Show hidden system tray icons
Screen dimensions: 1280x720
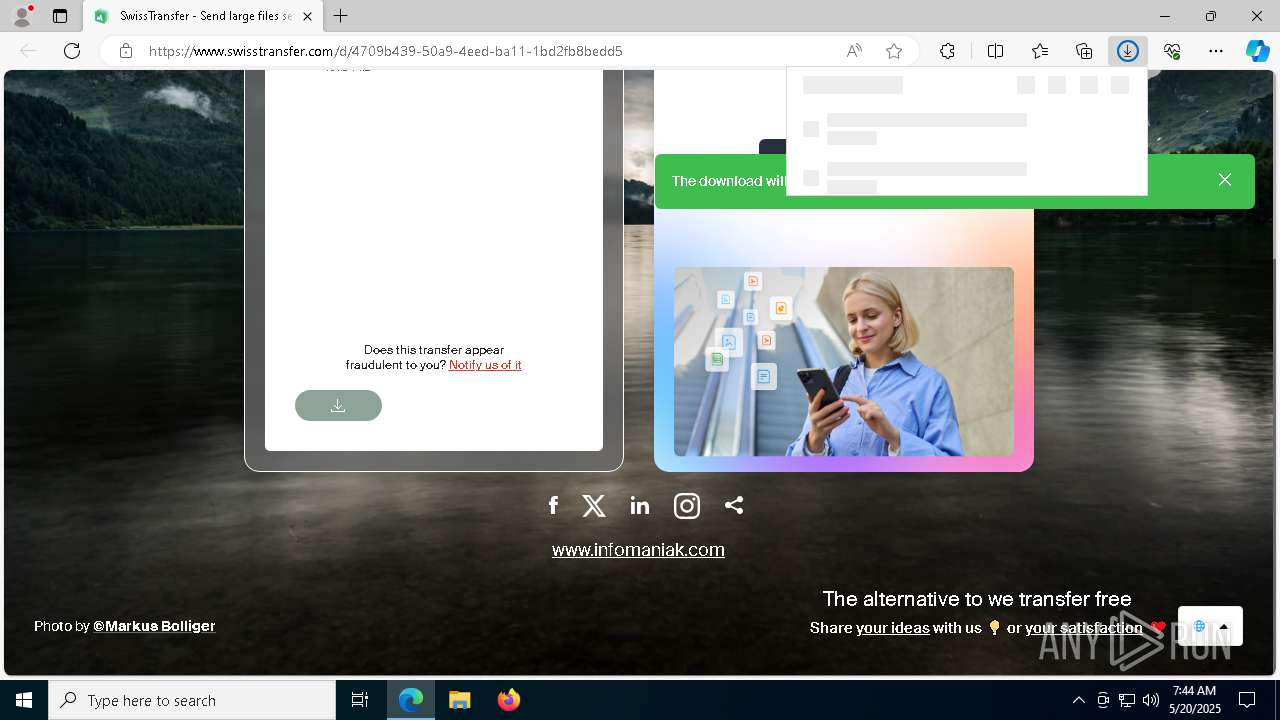tap(1078, 700)
